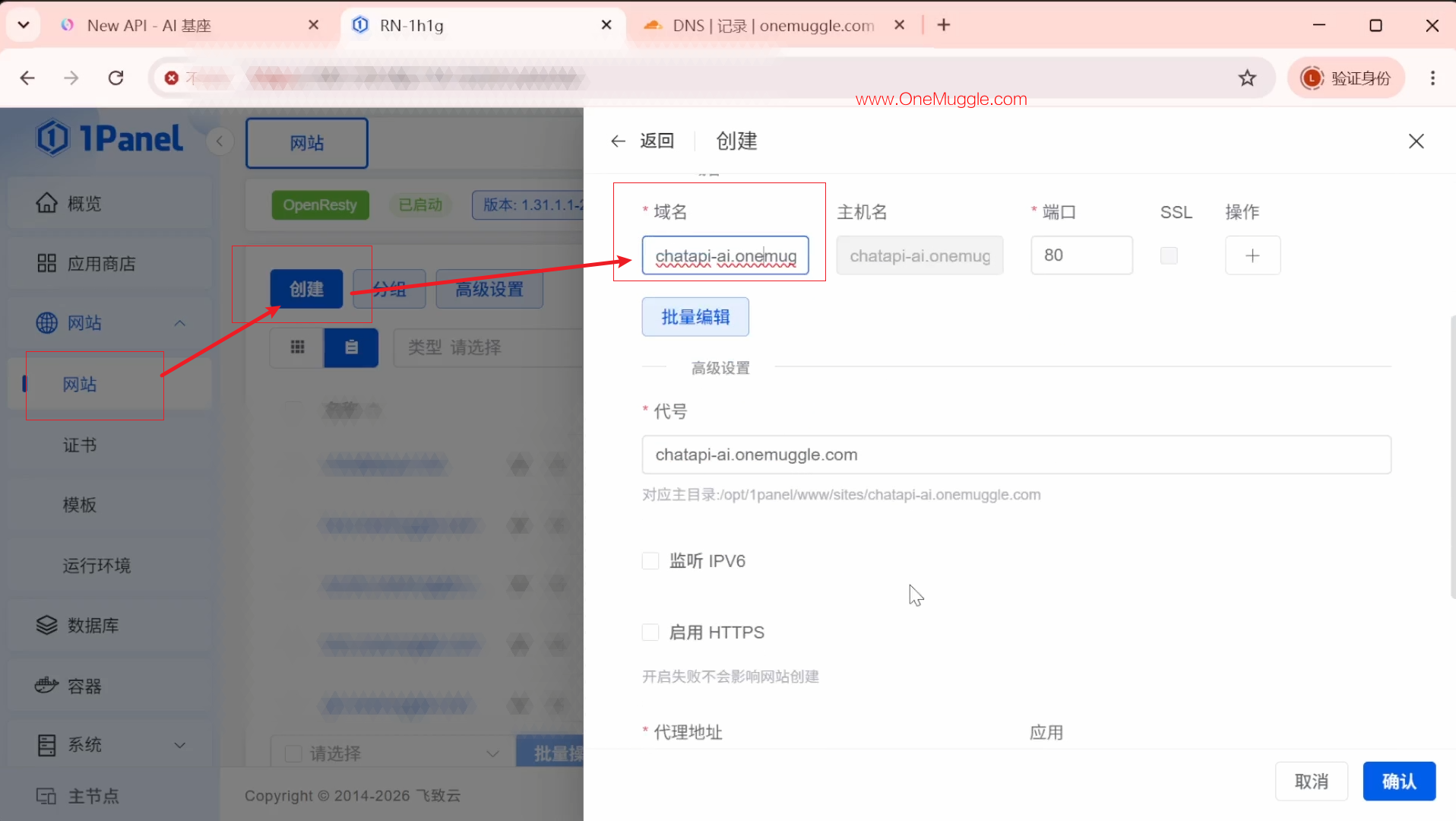Screen dimensions: 1456x821
Task: Click the 已启动 running status tag
Action: tap(420, 204)
